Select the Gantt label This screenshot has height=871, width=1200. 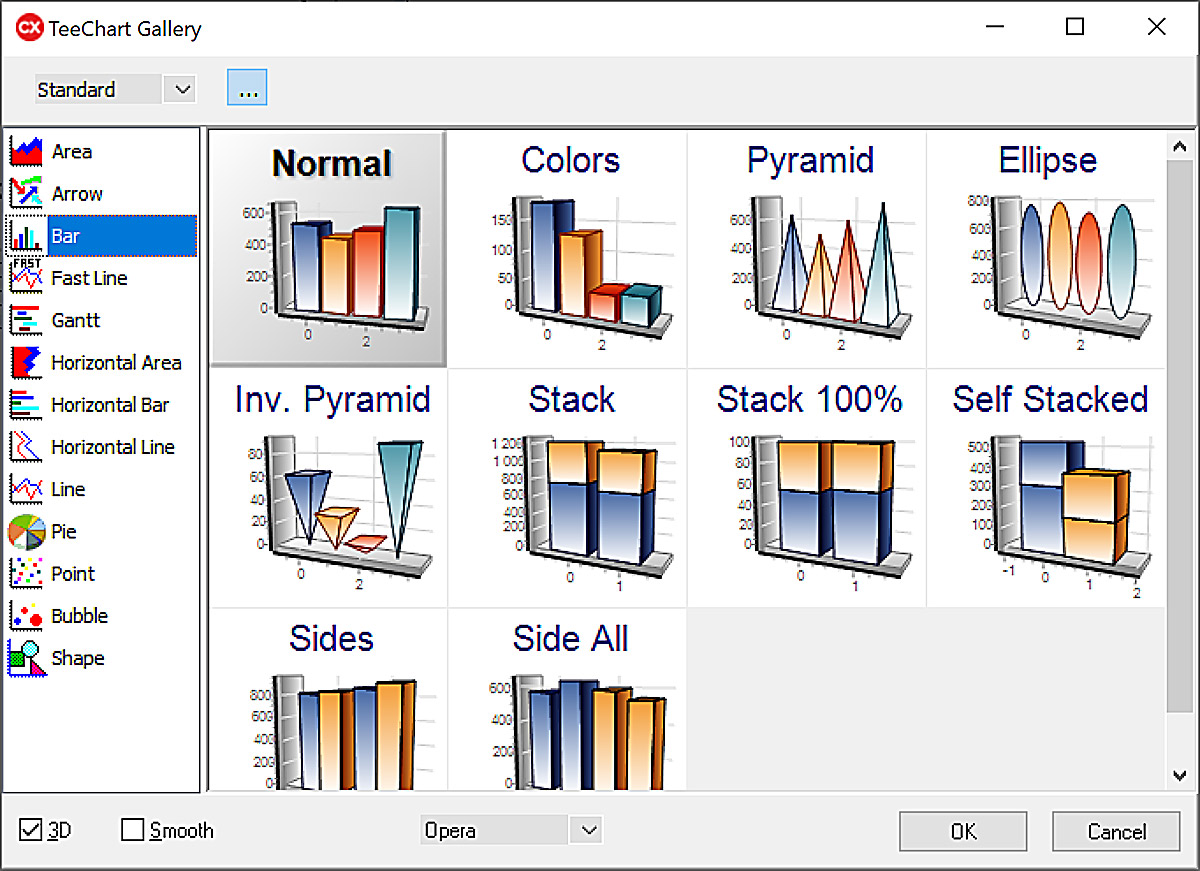[x=76, y=320]
